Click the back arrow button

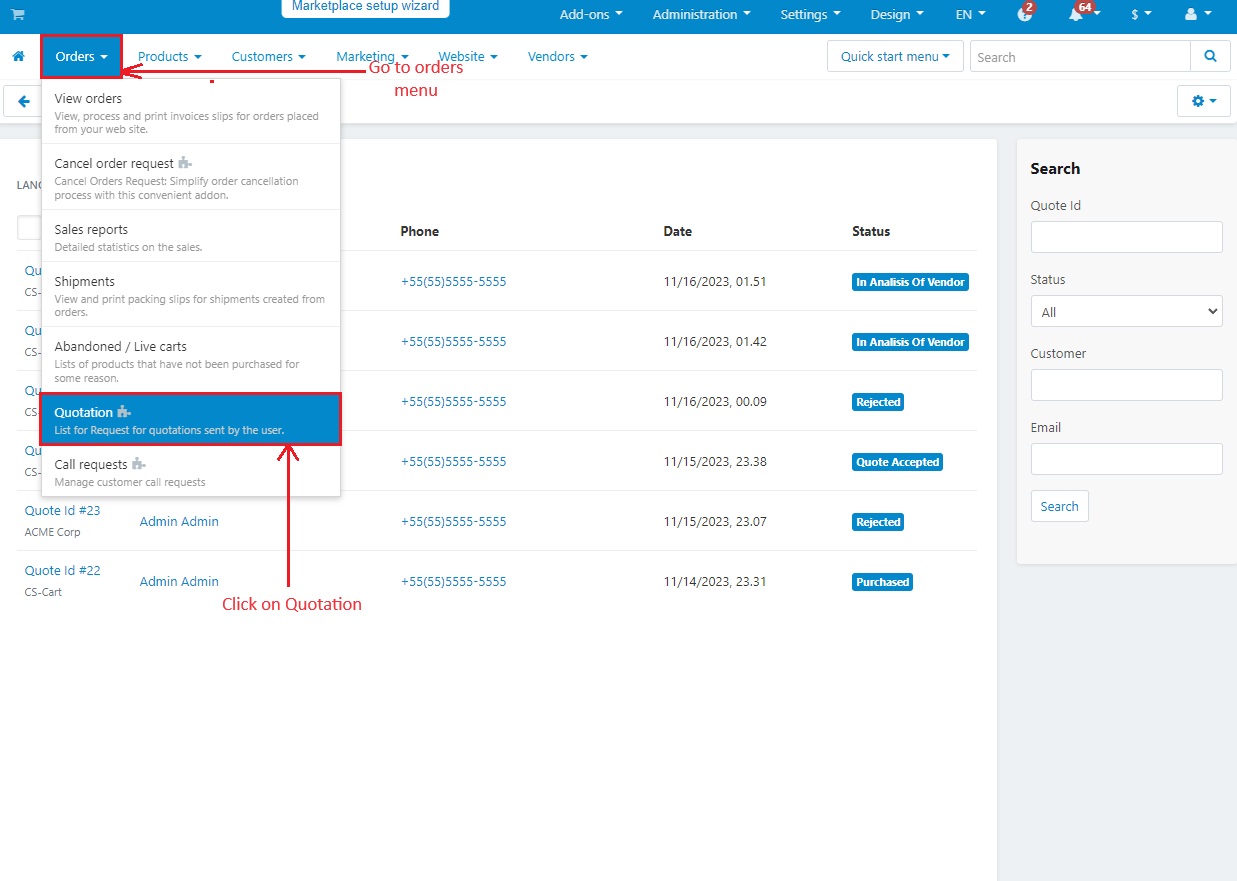coord(23,101)
